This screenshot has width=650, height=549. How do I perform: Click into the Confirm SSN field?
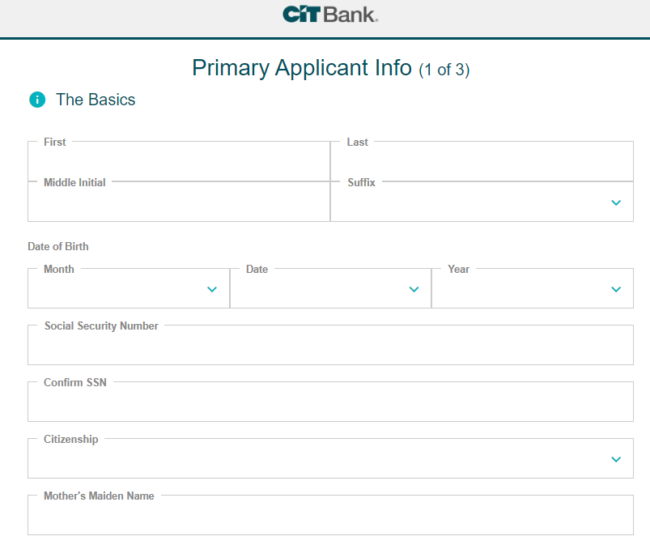coord(330,401)
